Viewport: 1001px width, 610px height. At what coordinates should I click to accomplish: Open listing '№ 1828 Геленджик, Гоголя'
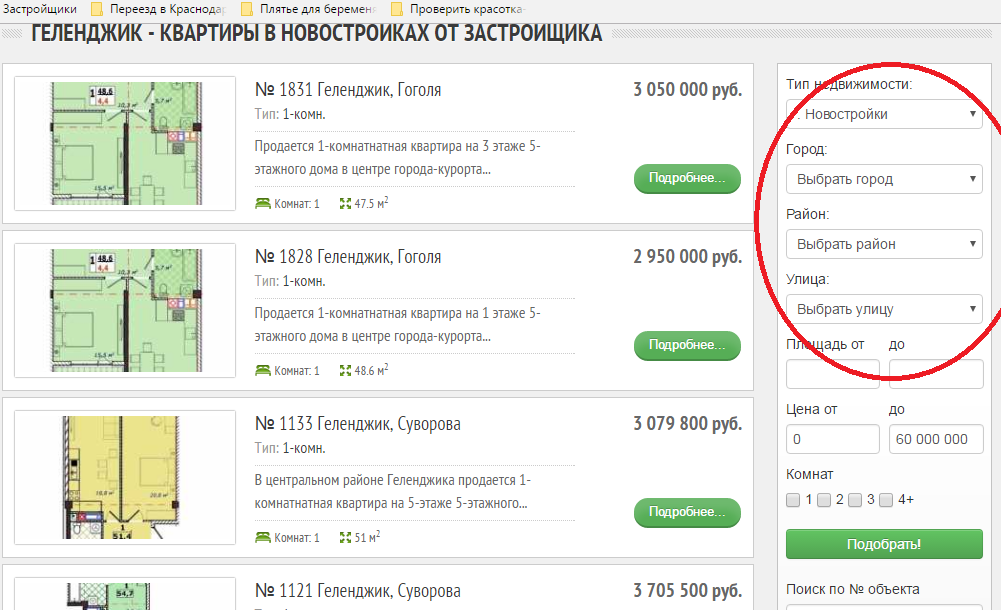pyautogui.click(x=348, y=257)
